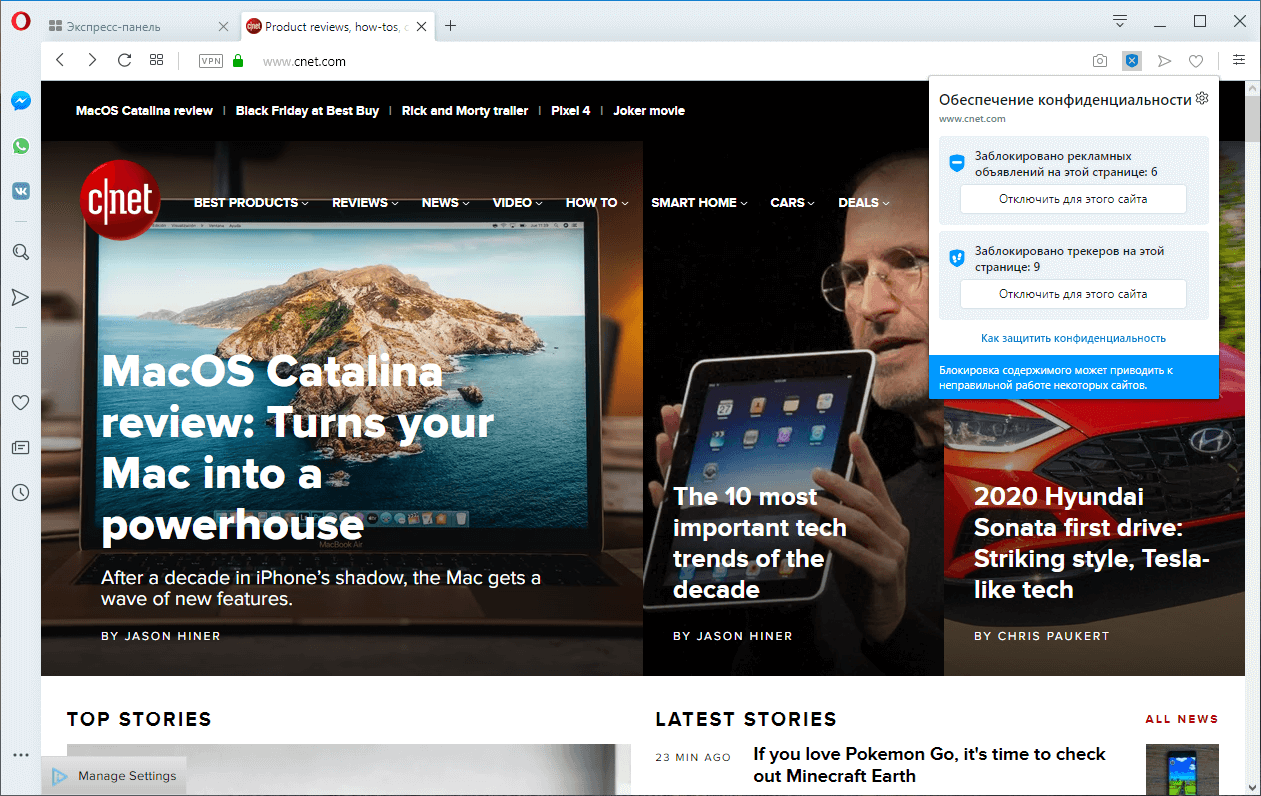Click author BY CHRIS PAUKERT

coord(1041,636)
